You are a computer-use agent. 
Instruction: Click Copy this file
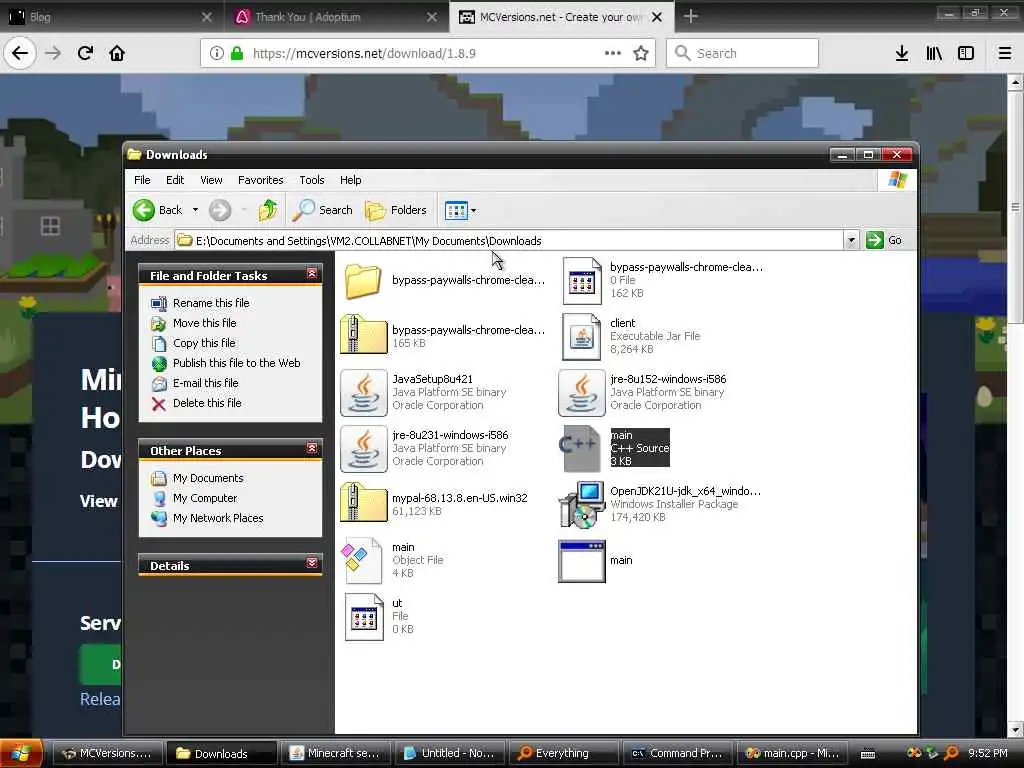[204, 344]
